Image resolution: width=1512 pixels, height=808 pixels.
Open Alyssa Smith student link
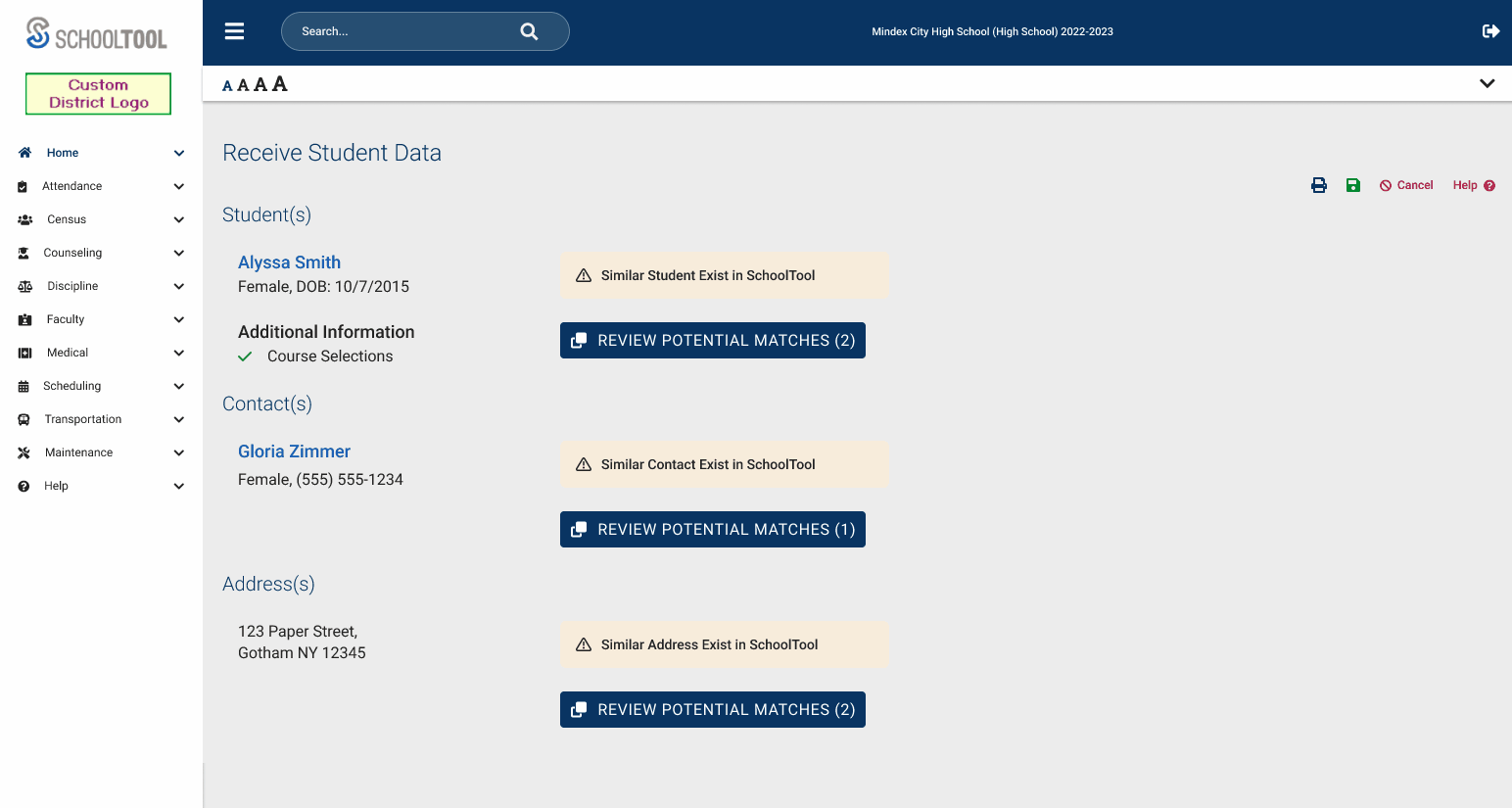289,262
